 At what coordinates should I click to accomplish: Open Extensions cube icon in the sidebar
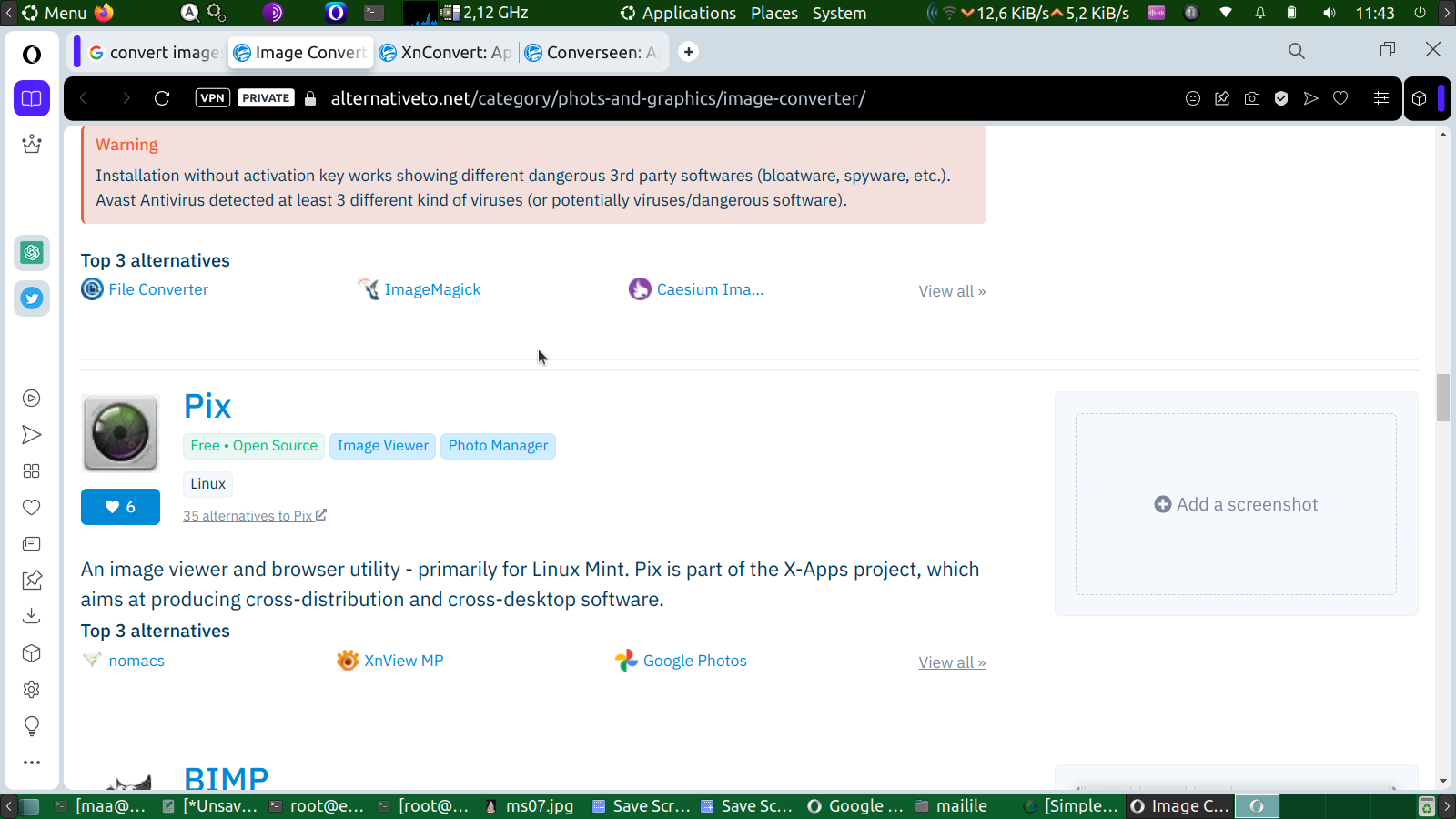click(x=32, y=653)
